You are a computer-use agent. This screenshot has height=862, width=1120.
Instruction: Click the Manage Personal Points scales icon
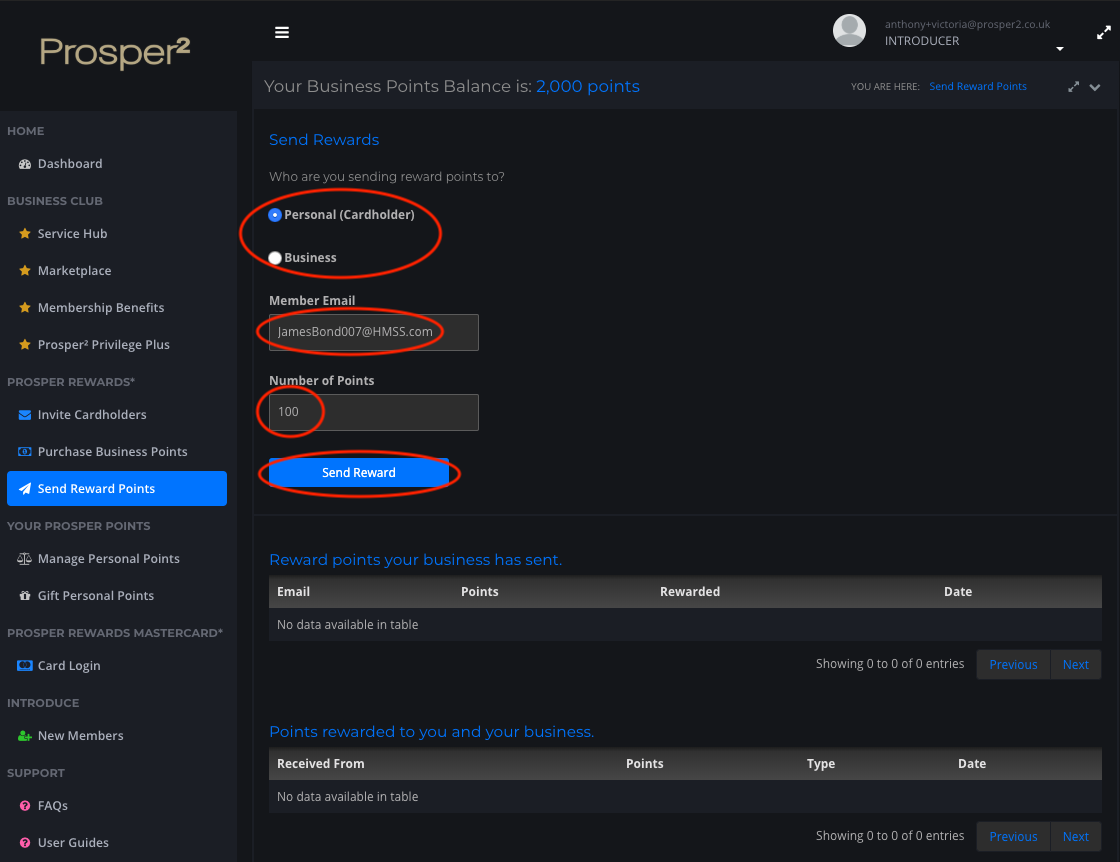[25, 559]
